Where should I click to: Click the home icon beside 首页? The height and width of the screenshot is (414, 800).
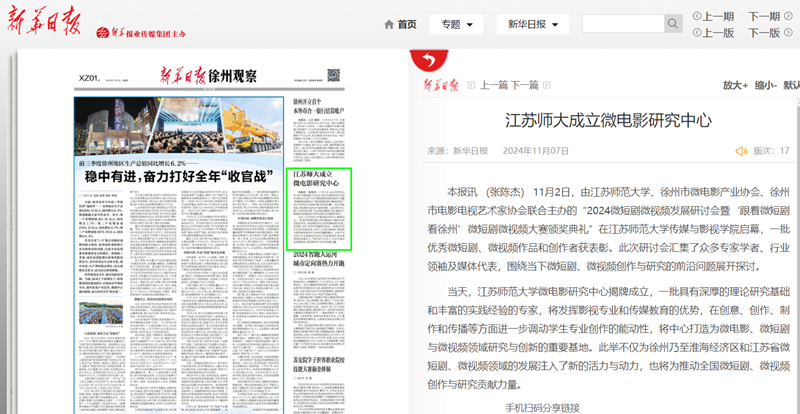pos(389,24)
